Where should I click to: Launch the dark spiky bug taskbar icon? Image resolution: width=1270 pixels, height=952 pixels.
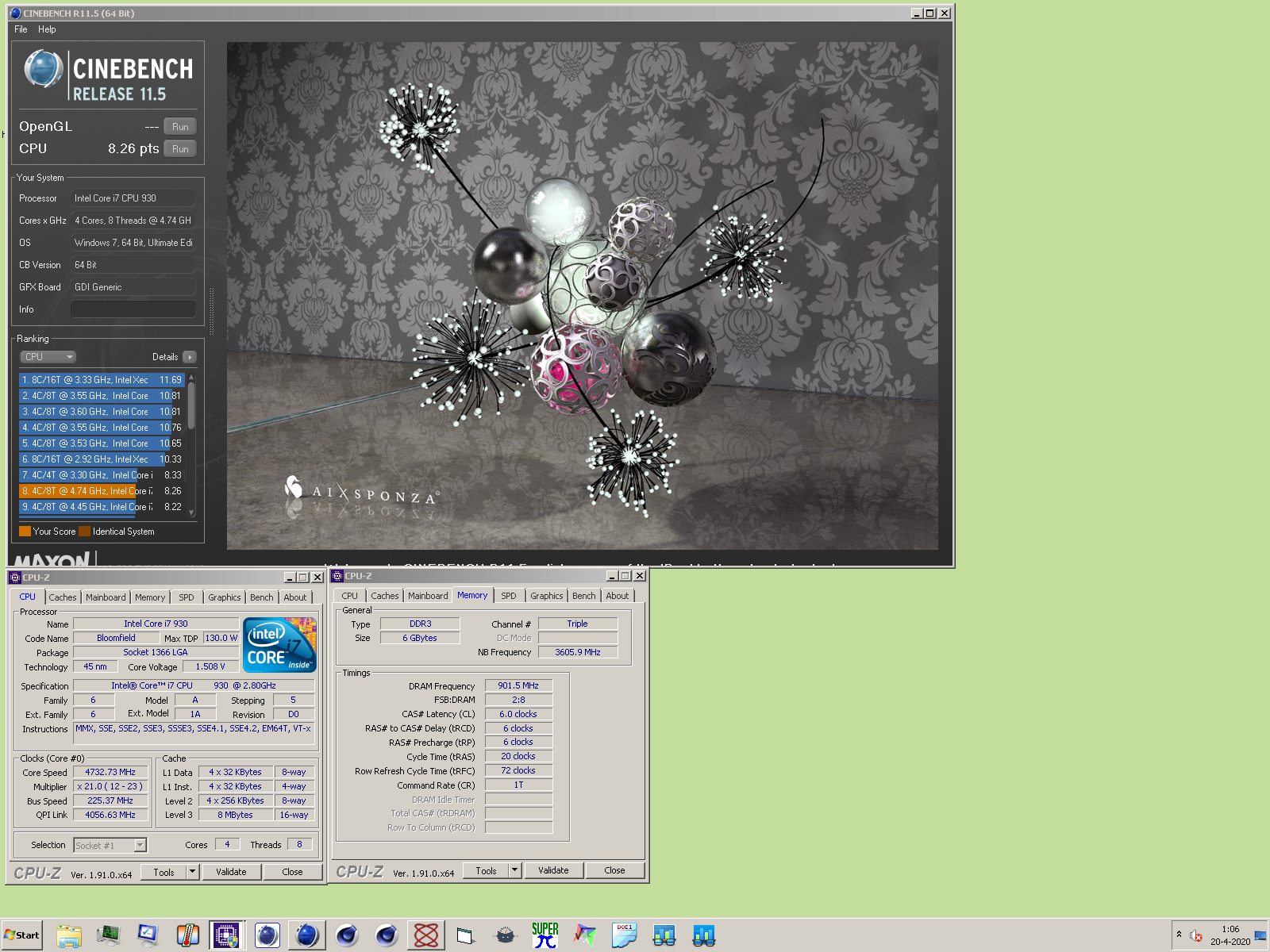[x=505, y=935]
